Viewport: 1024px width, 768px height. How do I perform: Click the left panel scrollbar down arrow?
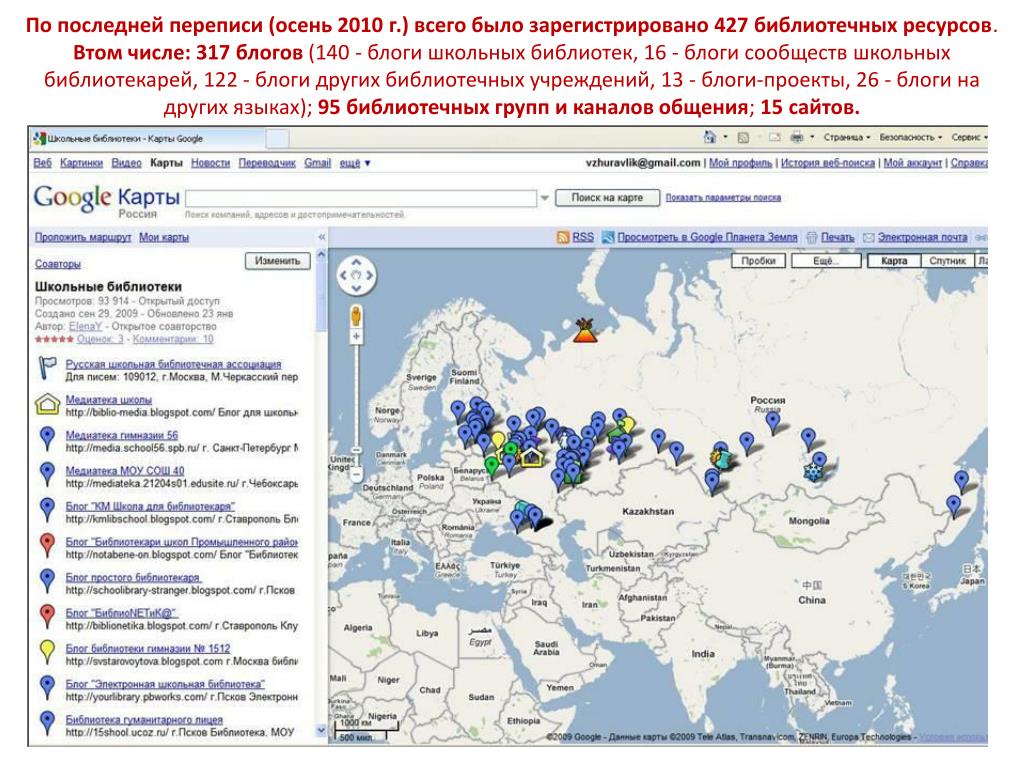click(x=321, y=731)
